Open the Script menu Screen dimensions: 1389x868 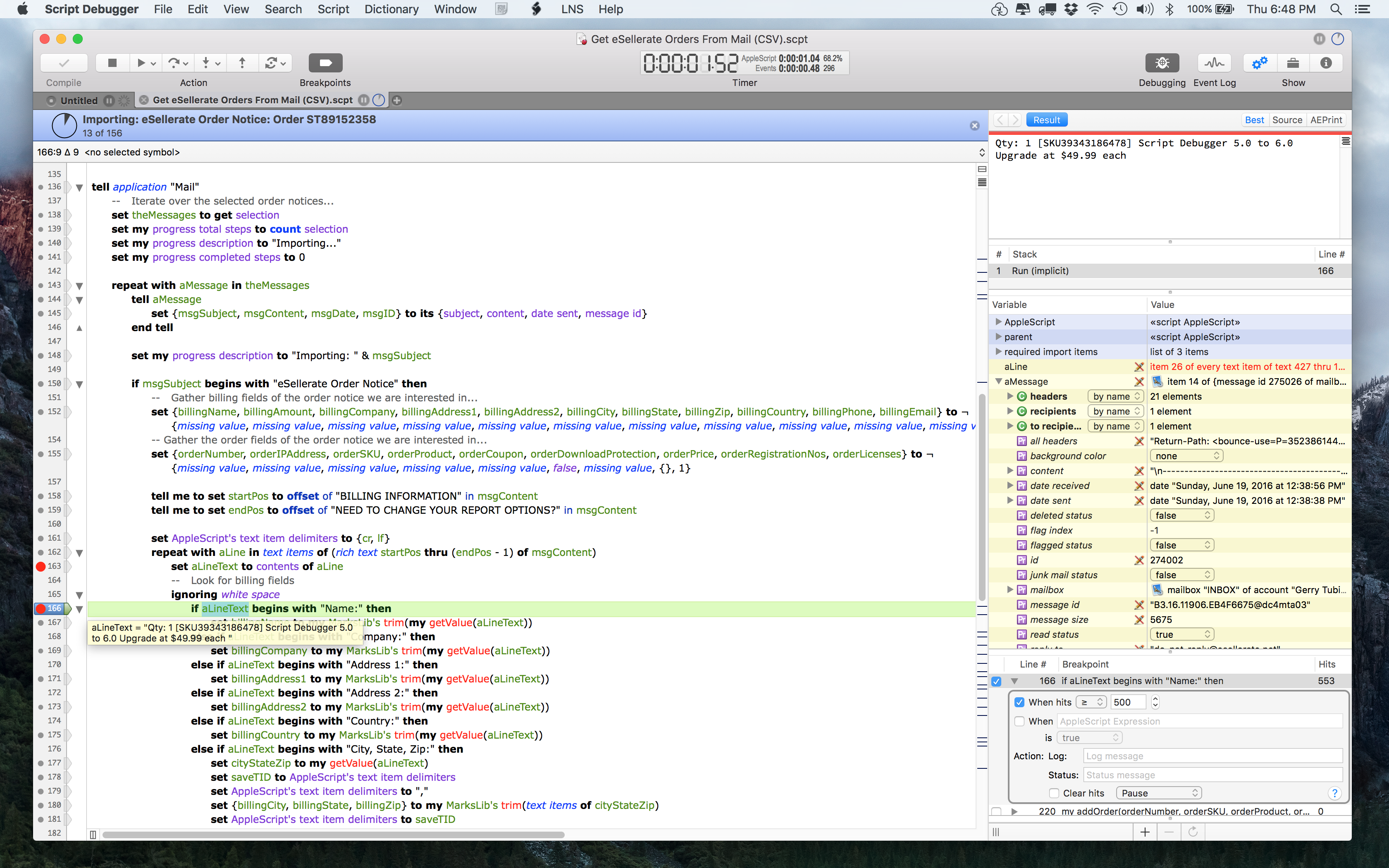click(x=333, y=9)
